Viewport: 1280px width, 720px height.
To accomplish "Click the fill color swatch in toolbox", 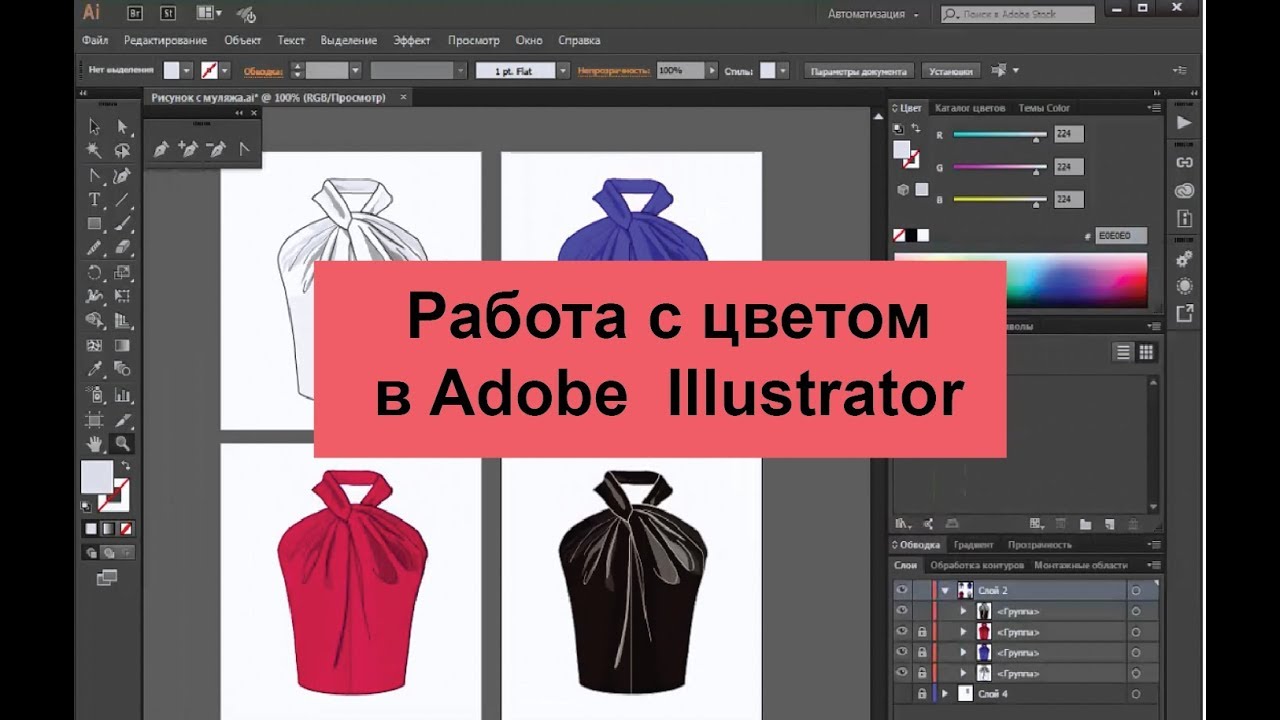I will 97,477.
